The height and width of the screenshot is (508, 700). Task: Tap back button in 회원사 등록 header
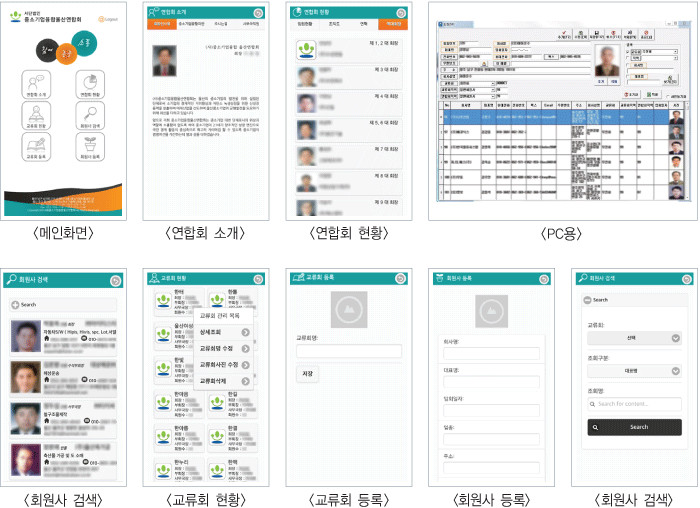(544, 279)
